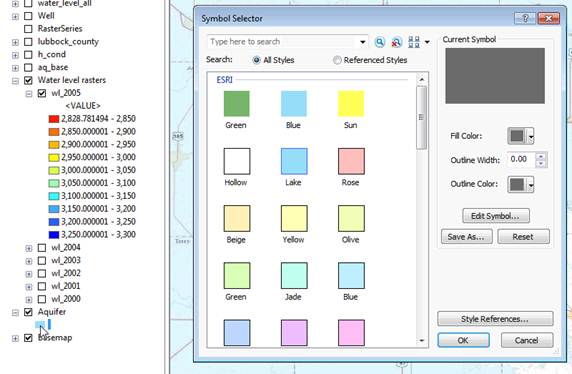Click the Style References button
The width and height of the screenshot is (572, 374).
(x=495, y=319)
